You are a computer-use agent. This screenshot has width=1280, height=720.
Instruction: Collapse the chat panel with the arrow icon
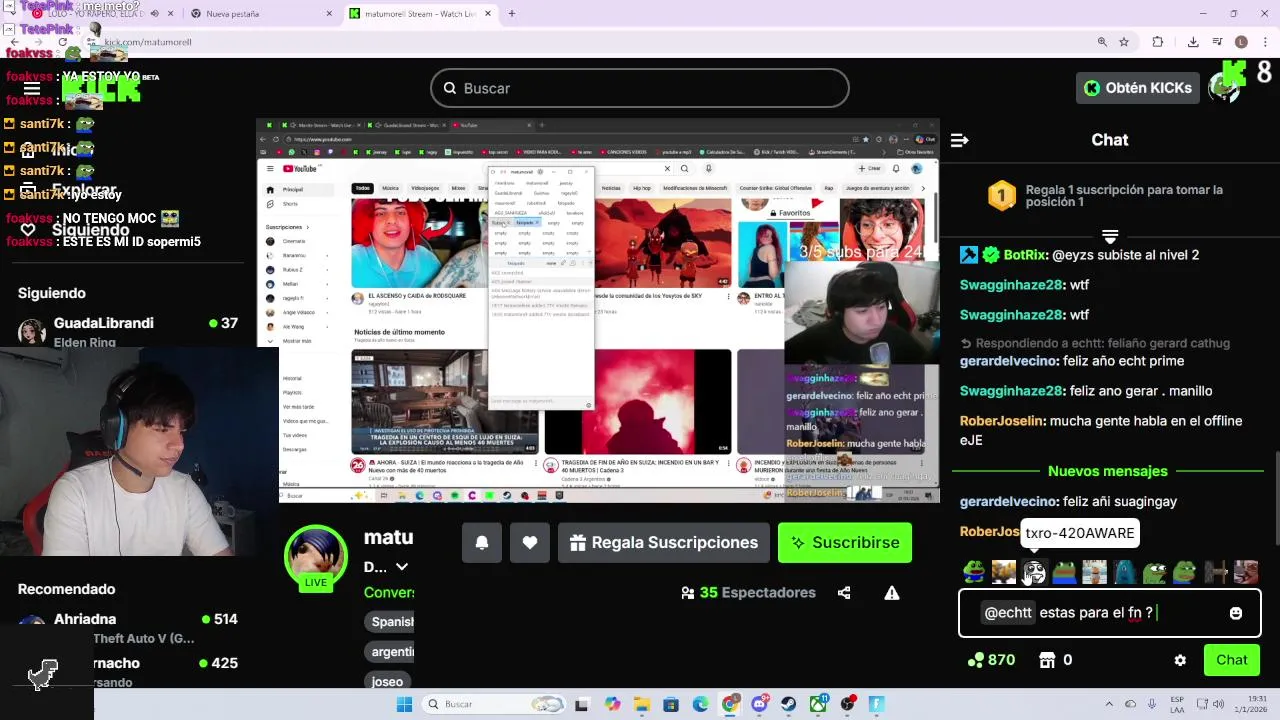pos(959,140)
